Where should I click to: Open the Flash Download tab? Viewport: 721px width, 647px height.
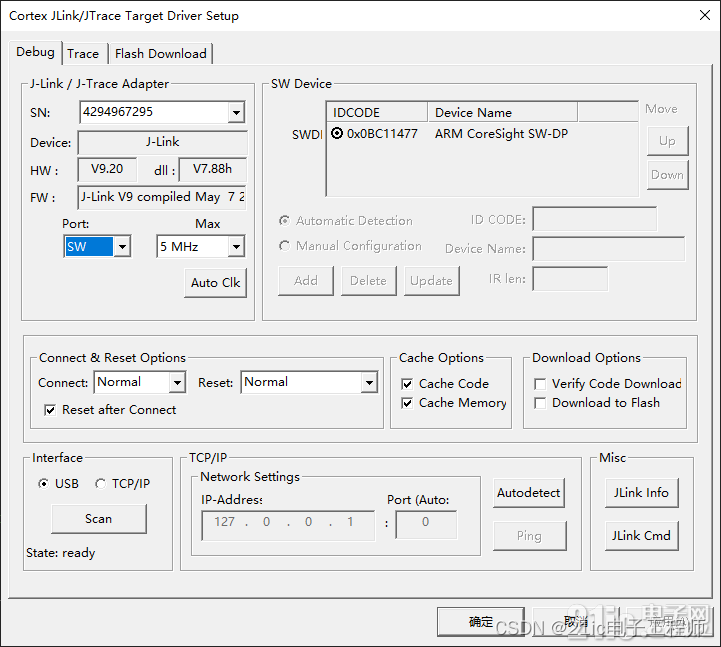[160, 54]
